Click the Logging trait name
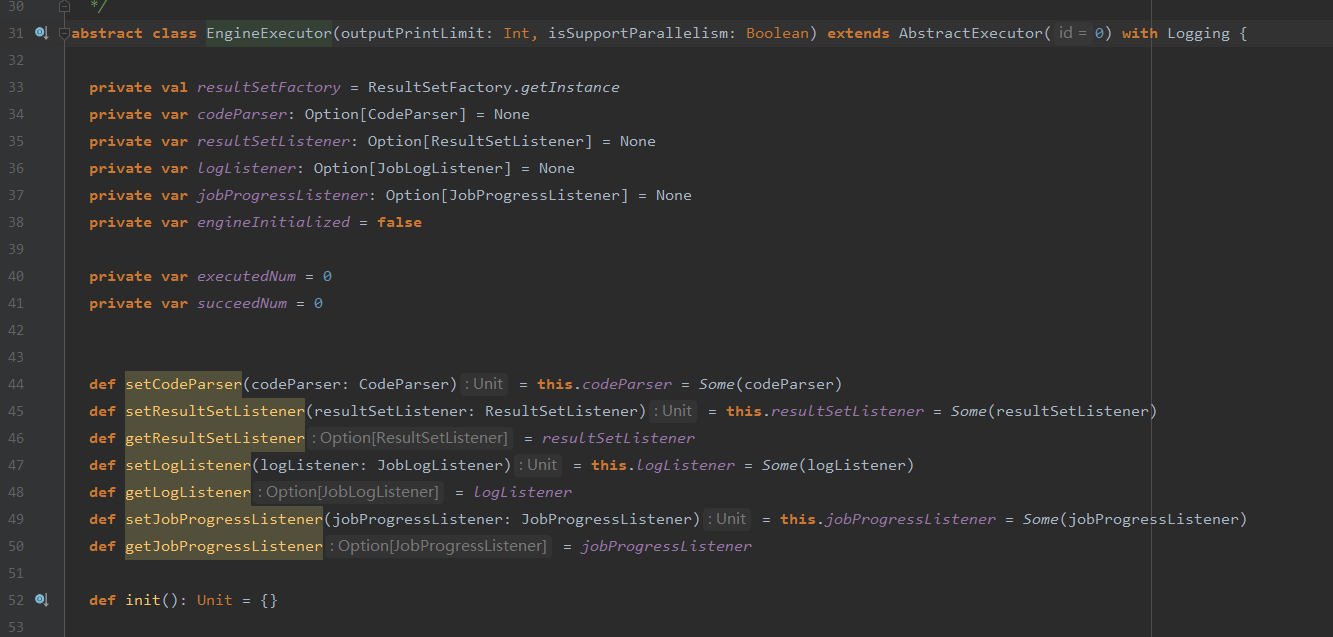 (x=1198, y=33)
